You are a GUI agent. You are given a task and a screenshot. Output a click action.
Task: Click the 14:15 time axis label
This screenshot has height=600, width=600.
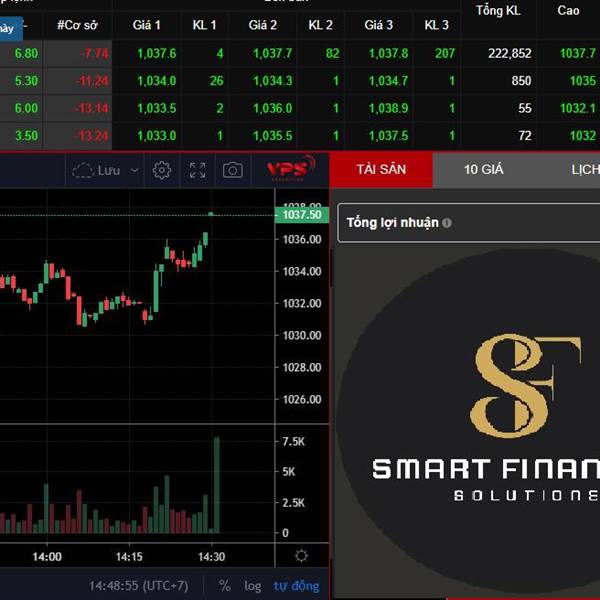(x=129, y=556)
